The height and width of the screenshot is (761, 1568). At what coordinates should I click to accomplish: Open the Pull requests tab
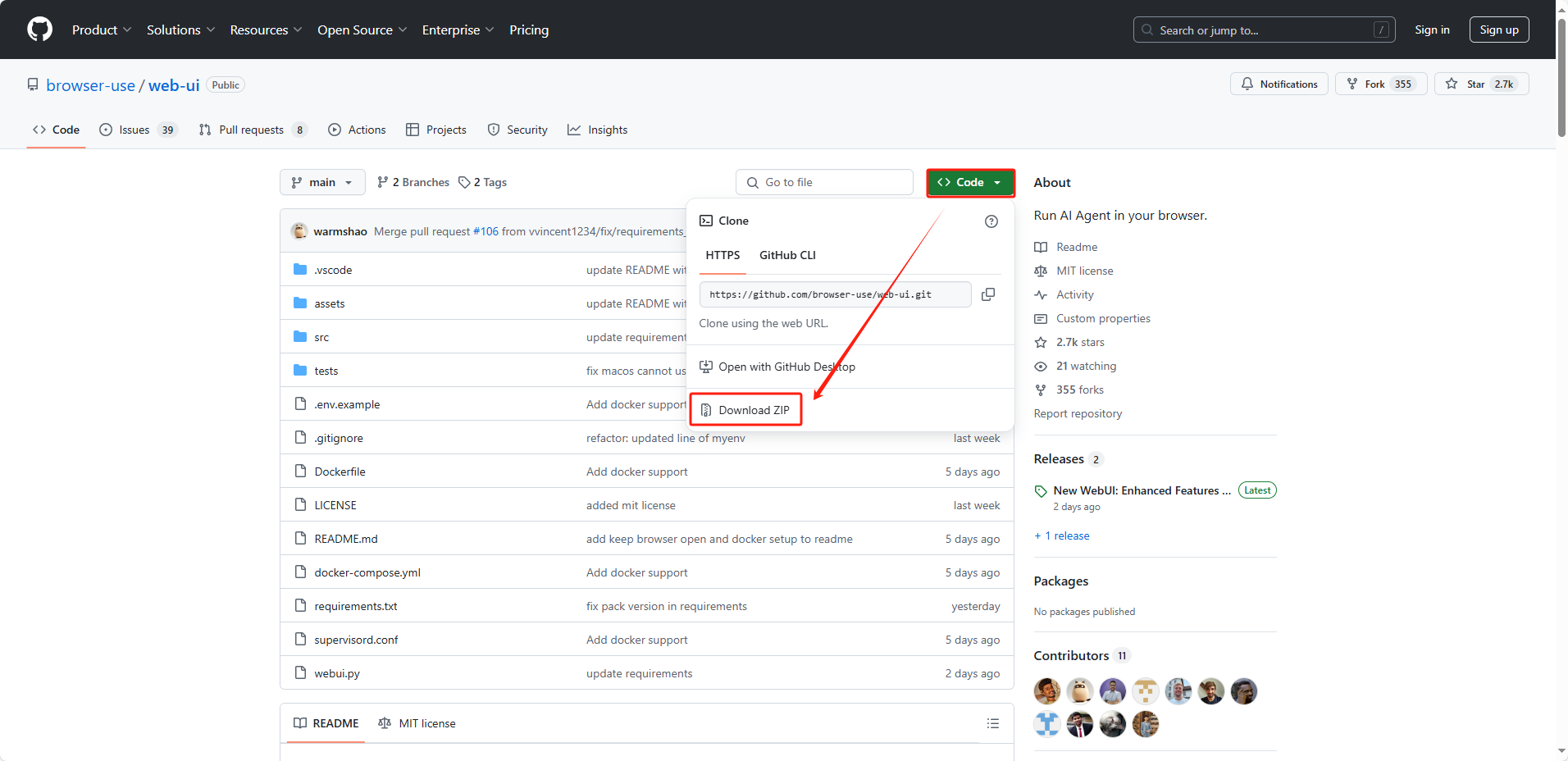tap(253, 130)
